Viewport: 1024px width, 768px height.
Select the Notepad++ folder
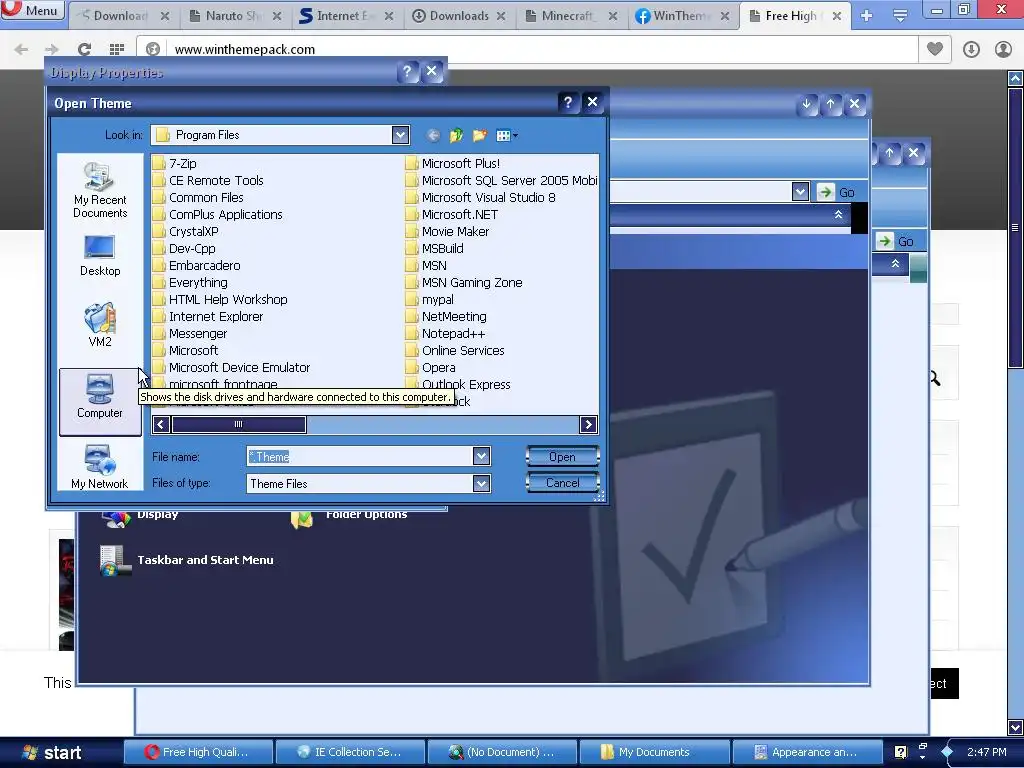coord(445,333)
